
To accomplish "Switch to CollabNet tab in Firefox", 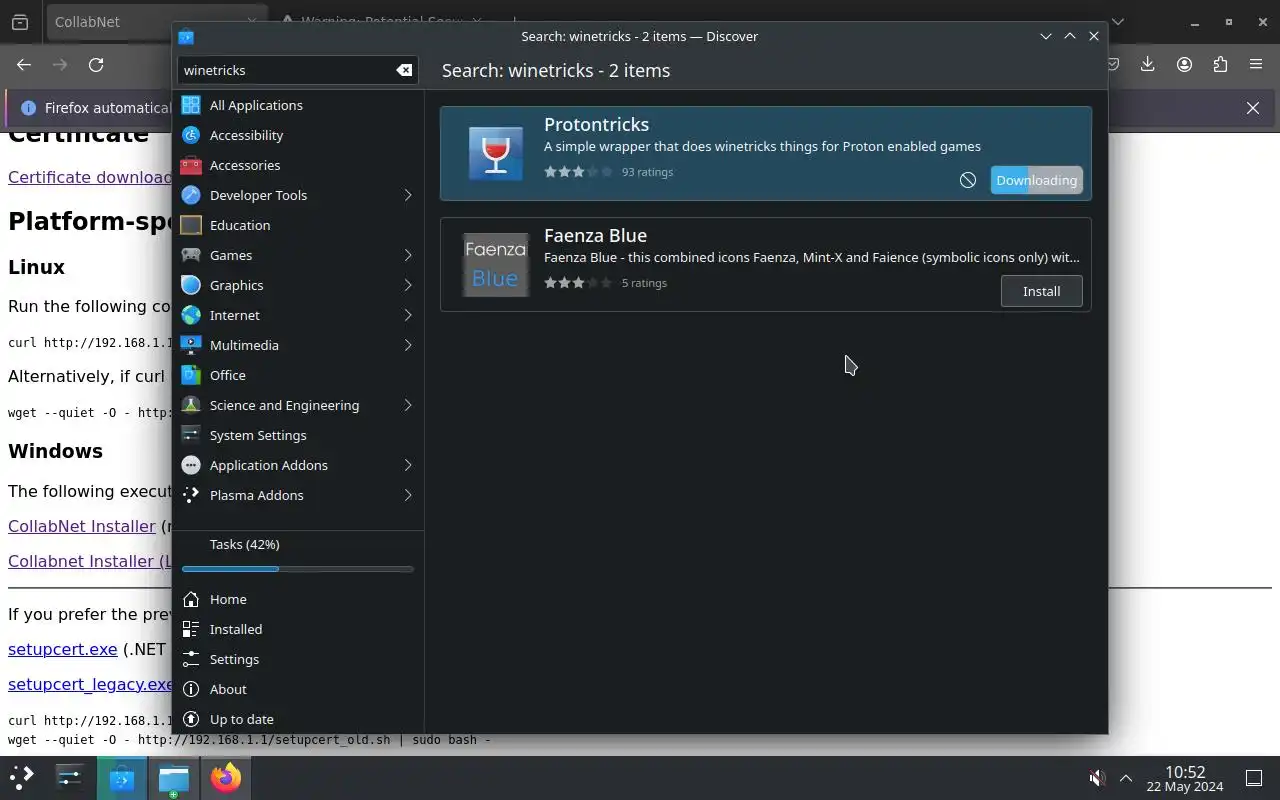I will tap(110, 21).
